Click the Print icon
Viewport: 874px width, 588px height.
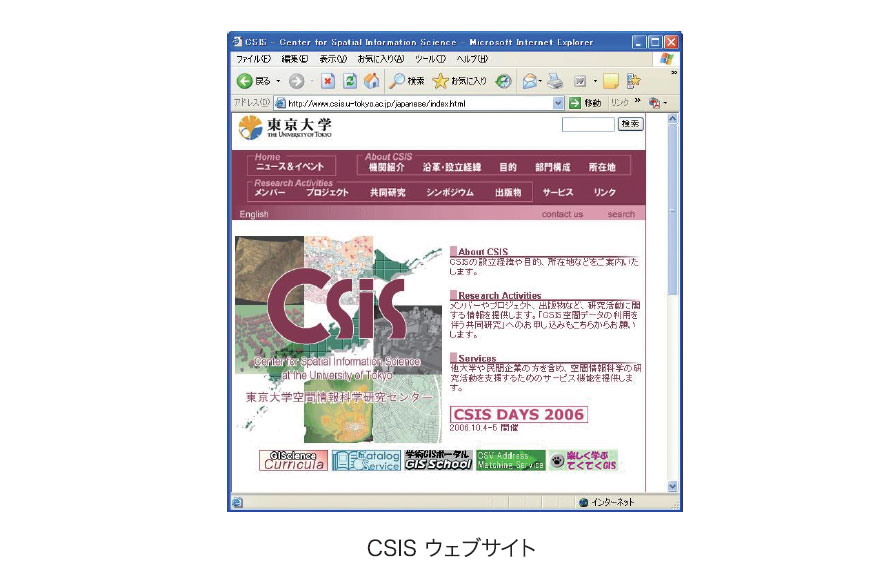pyautogui.click(x=553, y=80)
